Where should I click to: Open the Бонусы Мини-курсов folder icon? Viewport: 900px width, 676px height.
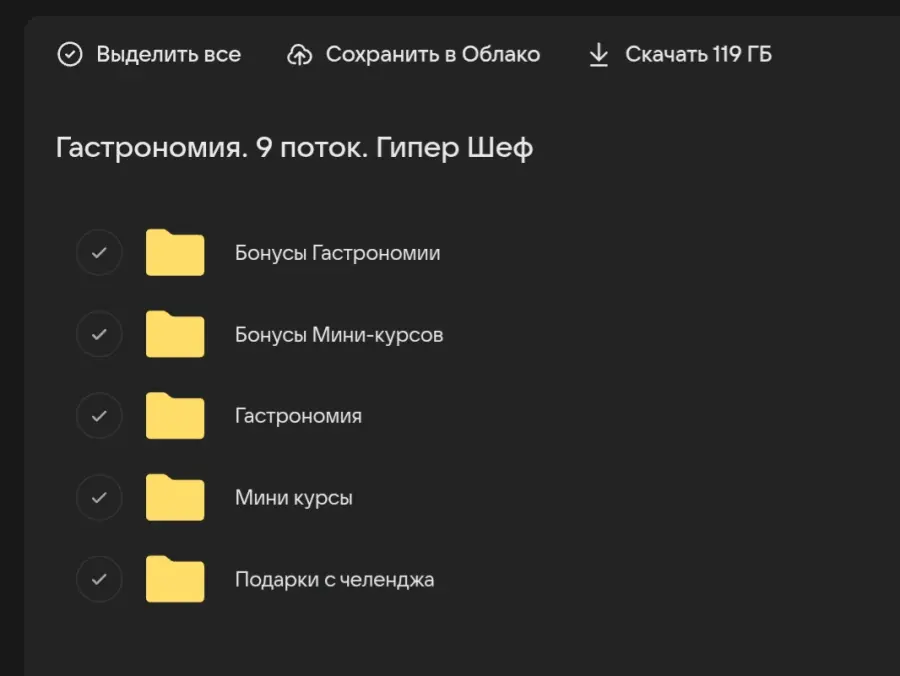pyautogui.click(x=175, y=334)
